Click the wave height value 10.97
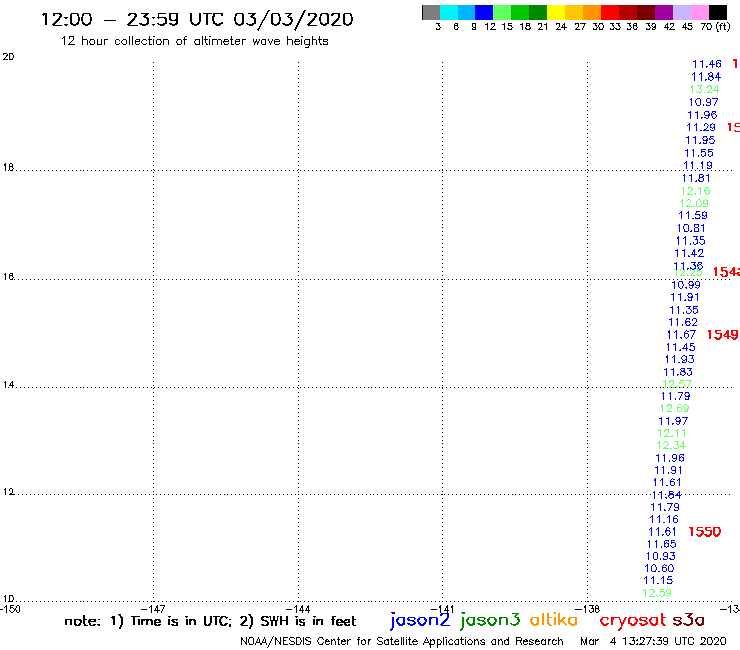This screenshot has height=650, width=740. [703, 102]
